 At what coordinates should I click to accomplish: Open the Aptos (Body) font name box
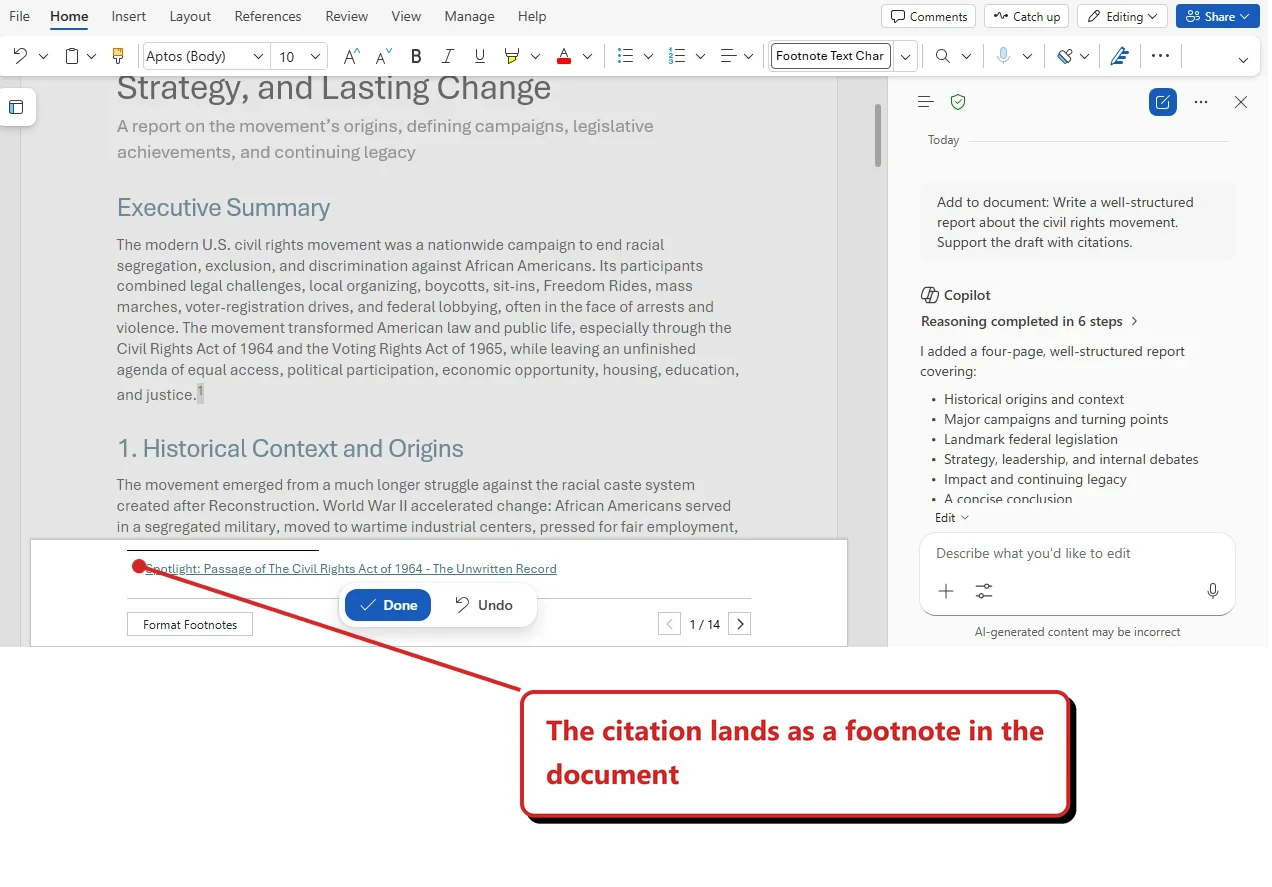205,56
